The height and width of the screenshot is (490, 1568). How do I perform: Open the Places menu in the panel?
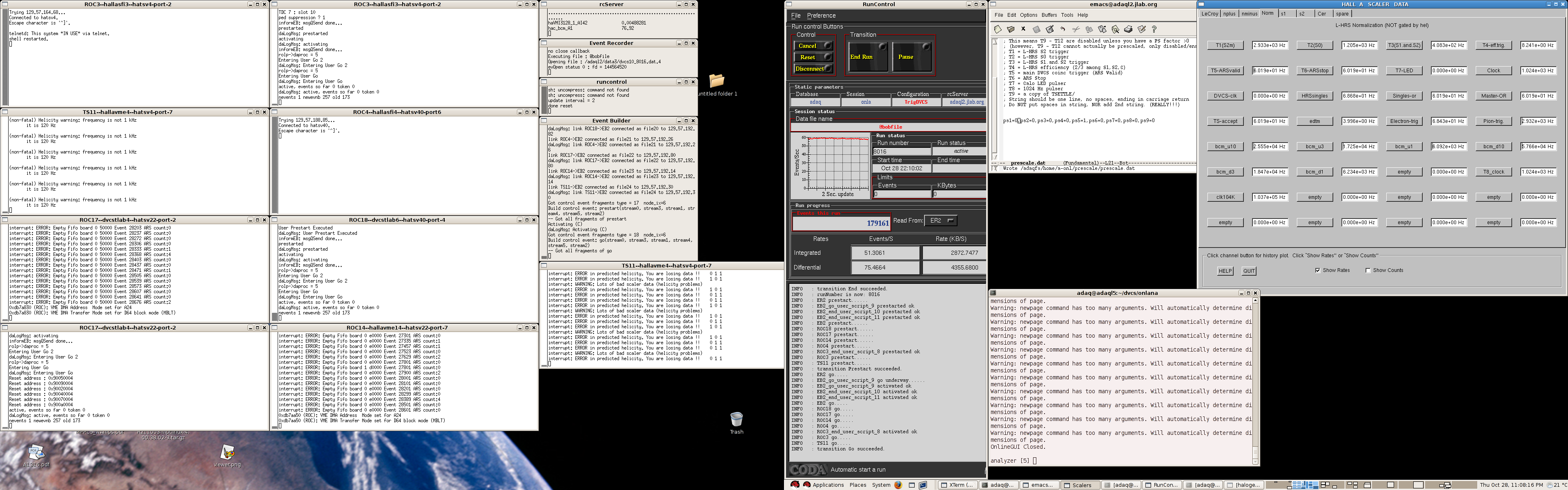[x=857, y=485]
